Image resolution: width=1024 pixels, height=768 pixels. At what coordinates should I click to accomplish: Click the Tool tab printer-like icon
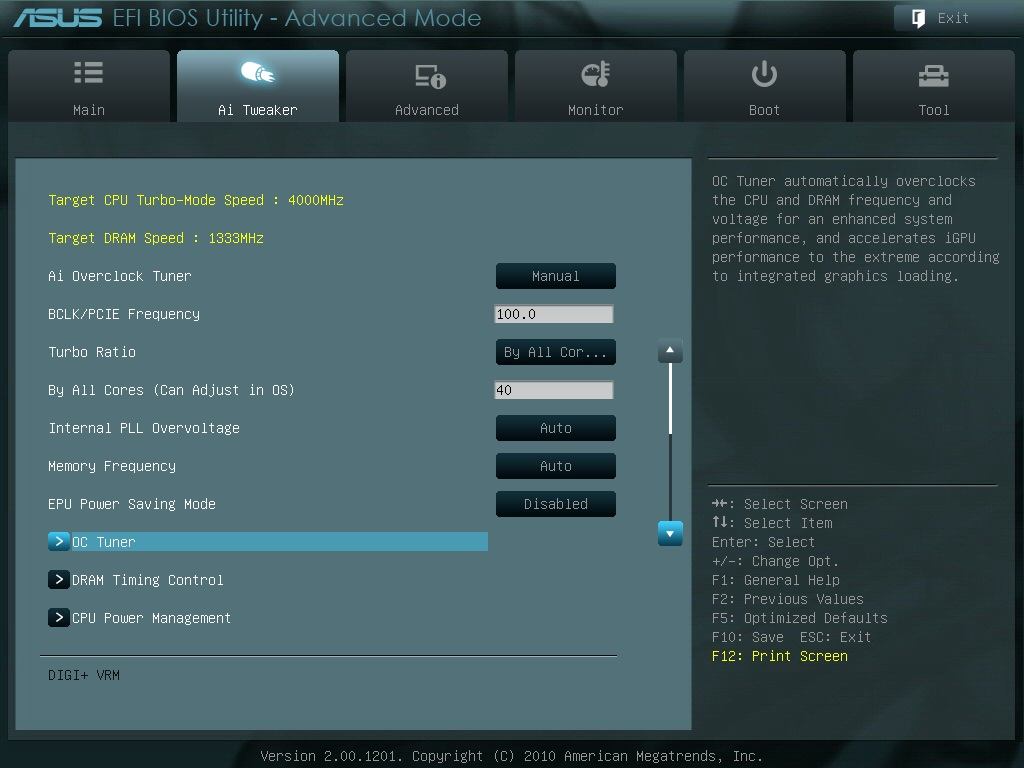934,76
